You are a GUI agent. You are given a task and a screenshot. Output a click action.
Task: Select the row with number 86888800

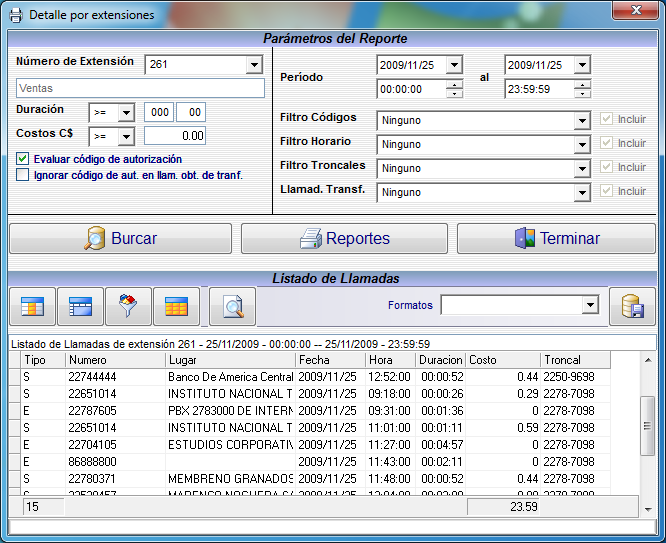310,462
